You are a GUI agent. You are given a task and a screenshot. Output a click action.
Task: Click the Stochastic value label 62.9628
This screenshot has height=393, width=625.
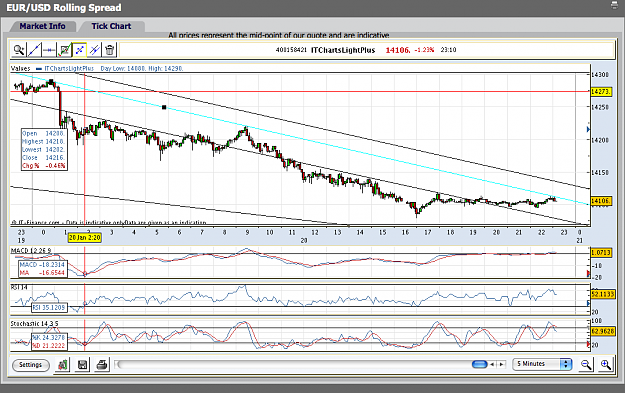tap(602, 331)
